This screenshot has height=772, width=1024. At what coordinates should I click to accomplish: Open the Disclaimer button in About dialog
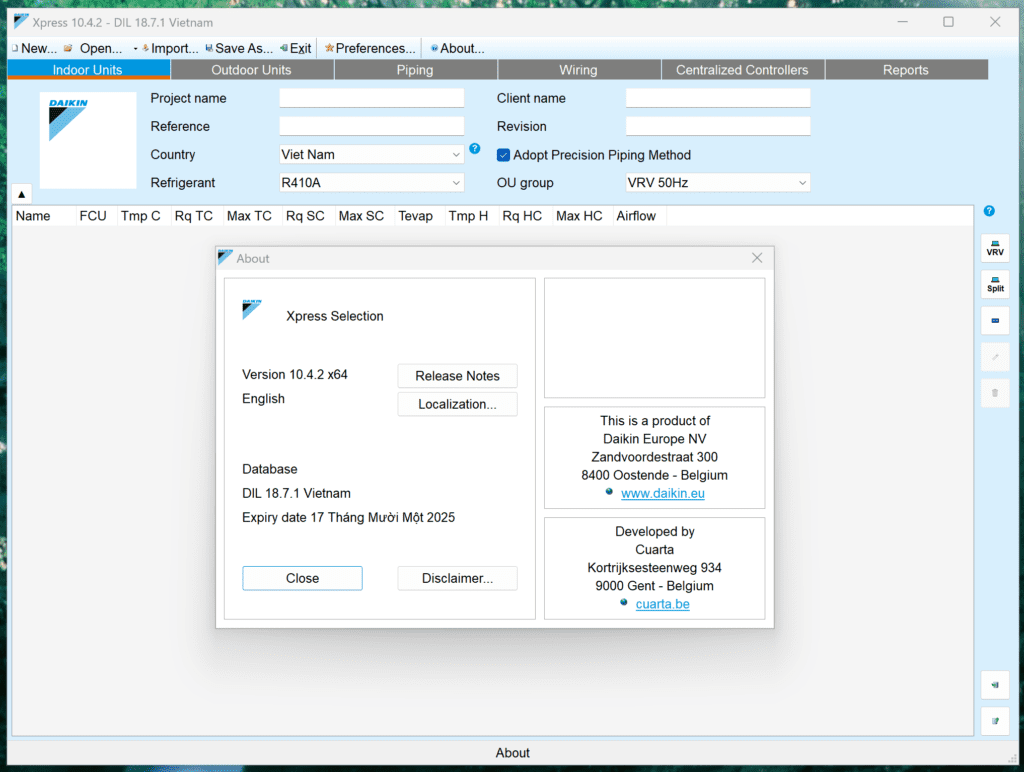click(457, 578)
